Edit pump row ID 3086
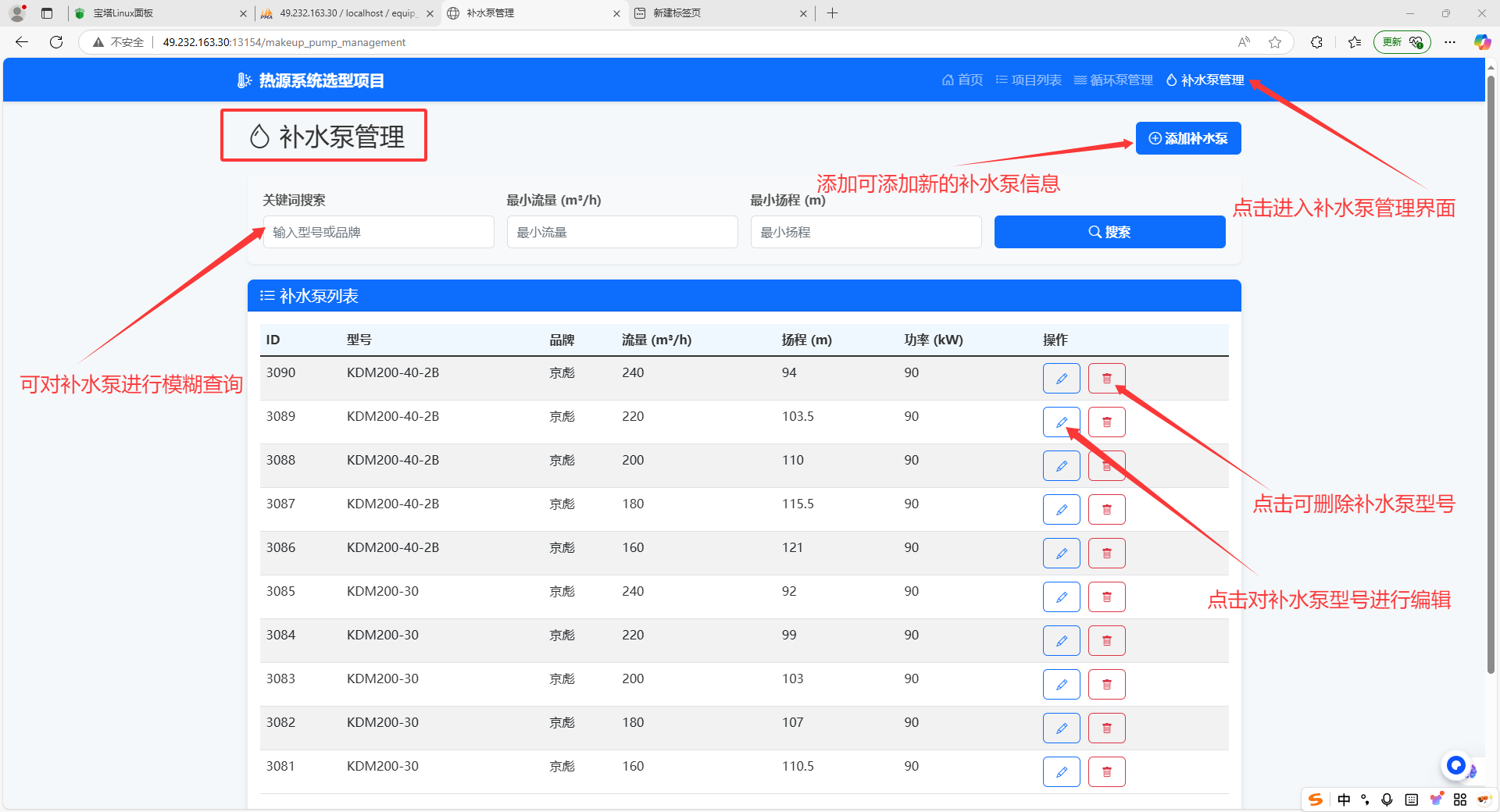Screen dimensions: 1500x812 click(x=1061, y=554)
